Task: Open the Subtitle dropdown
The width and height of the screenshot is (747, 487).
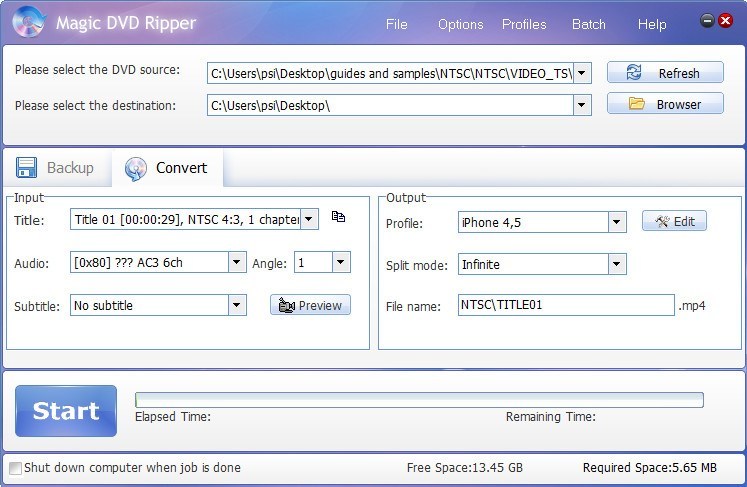Action: click(237, 305)
